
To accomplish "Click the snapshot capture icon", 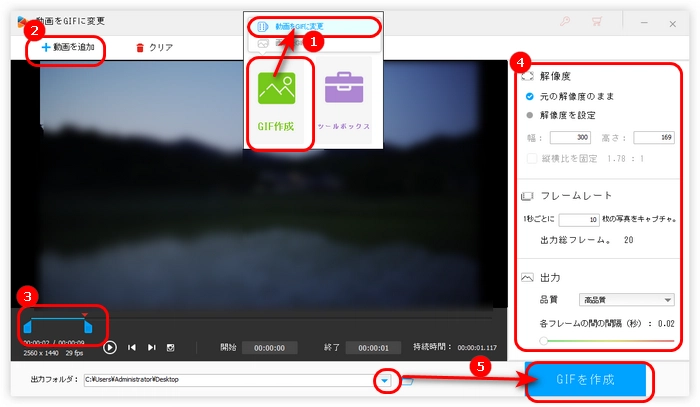I will tap(171, 347).
